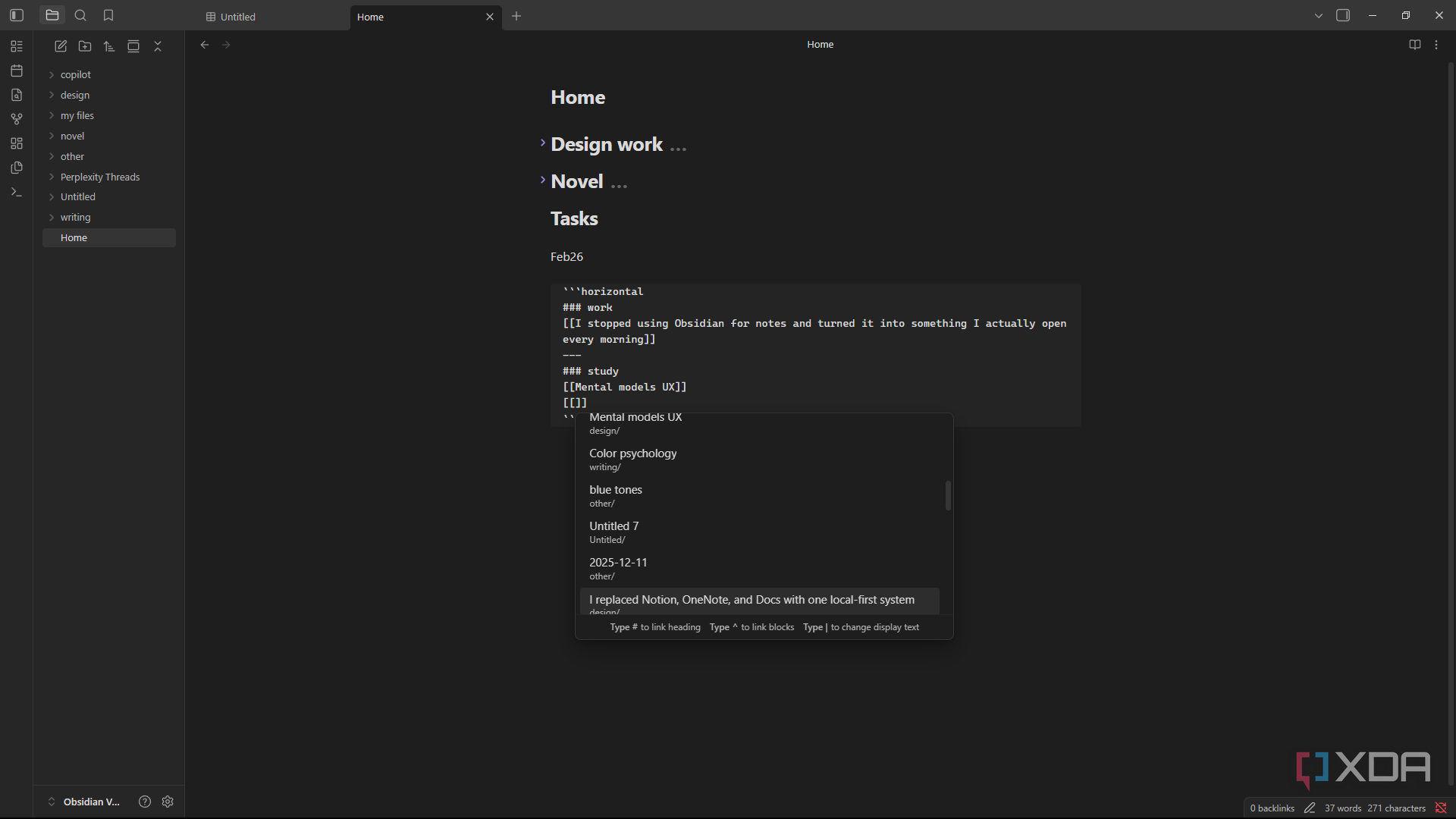Click the sync status icon in status bar
The image size is (1456, 819).
tap(1441, 808)
